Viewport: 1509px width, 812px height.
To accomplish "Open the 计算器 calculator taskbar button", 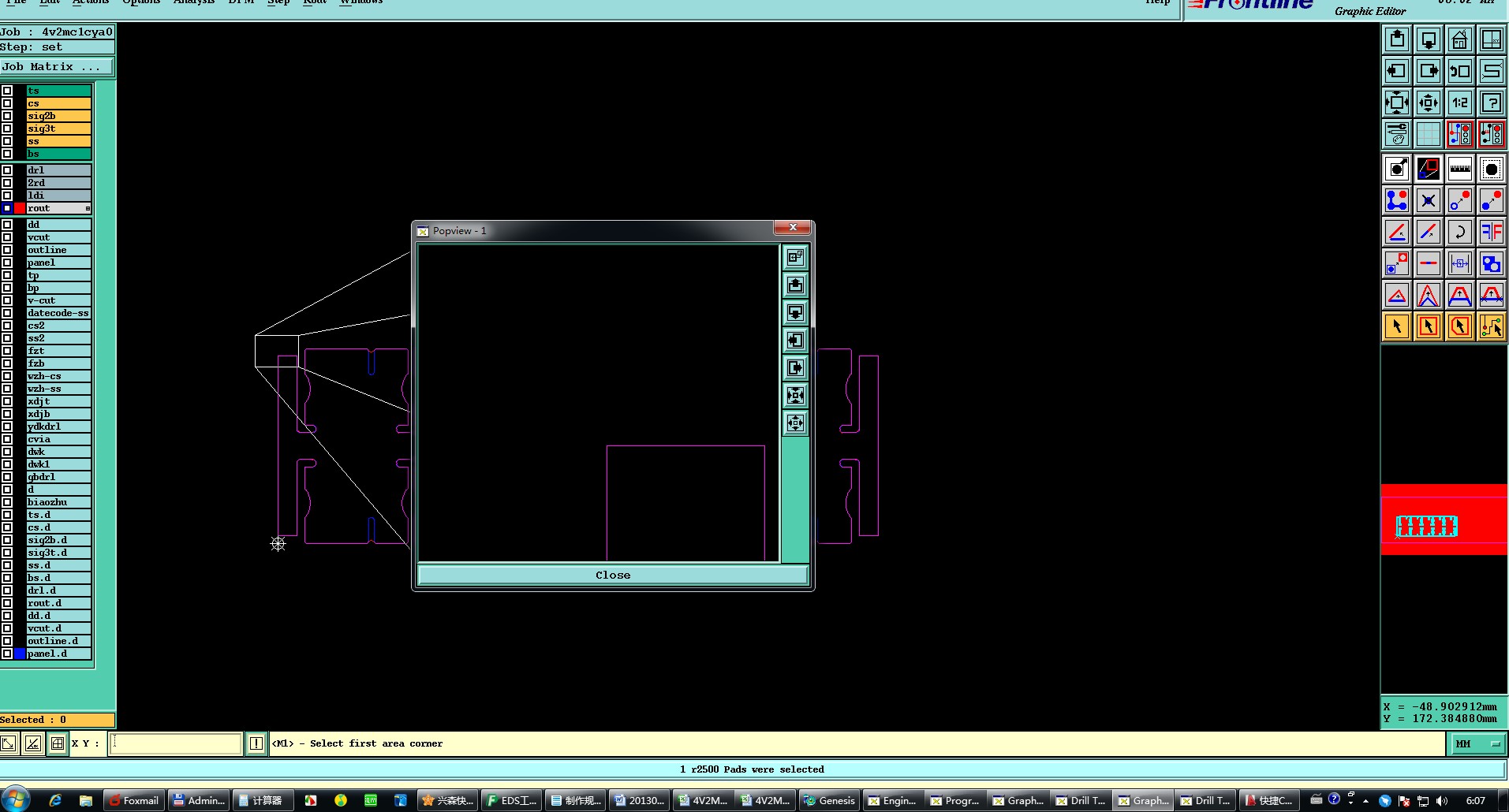I will pyautogui.click(x=263, y=800).
